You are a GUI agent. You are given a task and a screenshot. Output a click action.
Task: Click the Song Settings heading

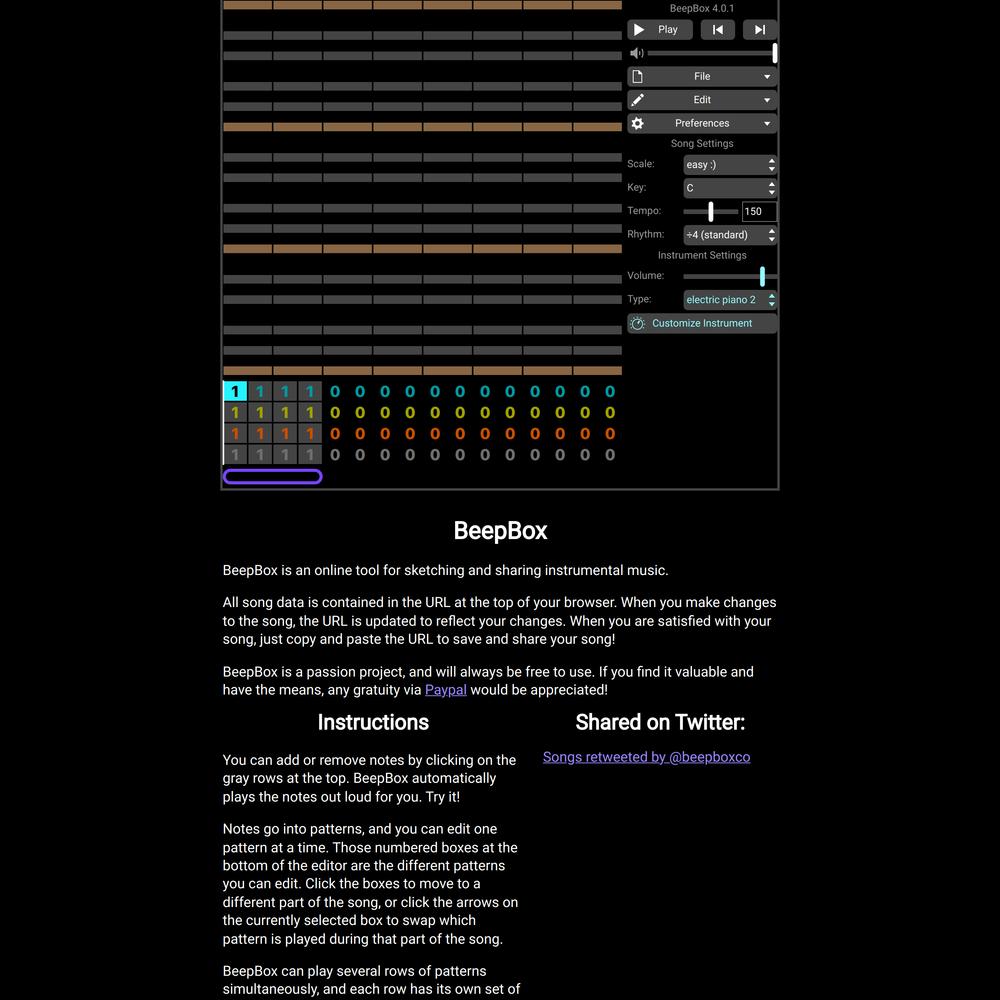click(x=702, y=143)
